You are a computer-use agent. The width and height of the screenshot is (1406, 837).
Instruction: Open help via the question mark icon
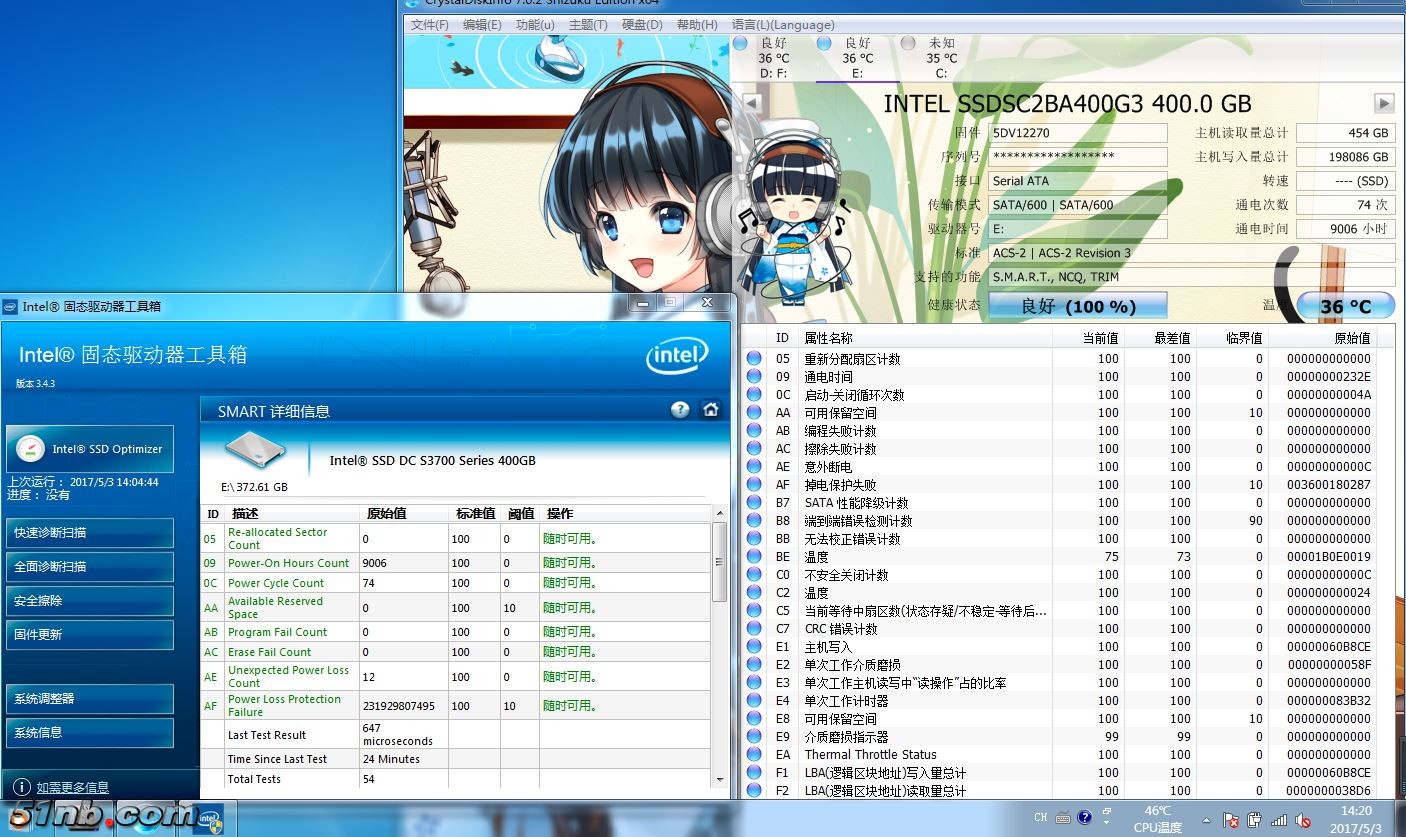click(680, 410)
